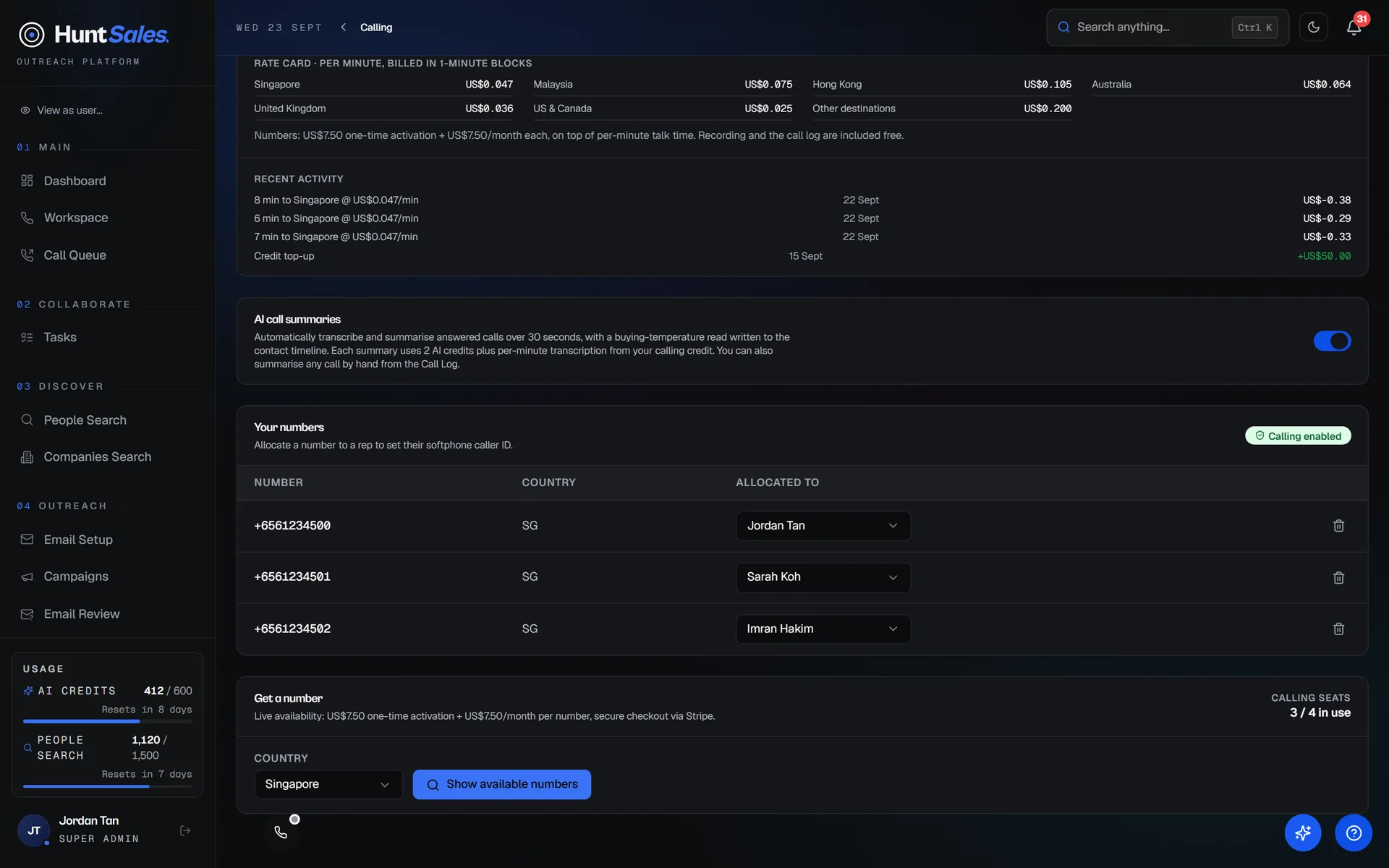The width and height of the screenshot is (1389, 868).
Task: Click the People Search usage magnifier icon
Action: pyautogui.click(x=27, y=748)
